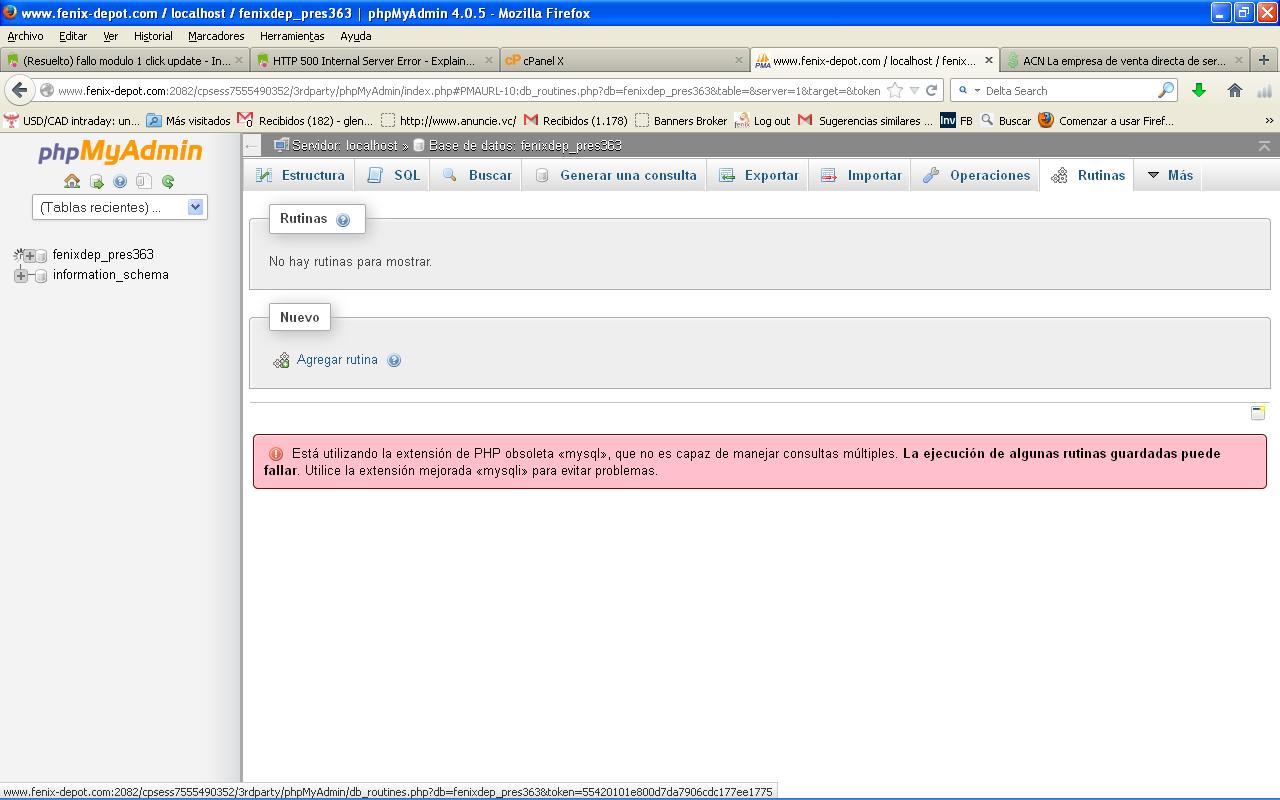The height and width of the screenshot is (800, 1280).
Task: Select information_schema database in sidebar
Action: pyautogui.click(x=110, y=275)
